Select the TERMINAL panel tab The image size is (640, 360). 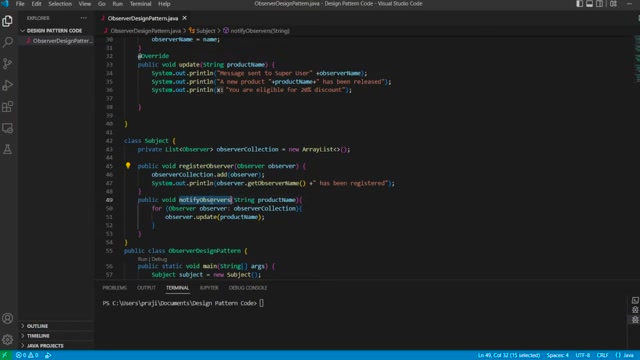[x=178, y=288]
